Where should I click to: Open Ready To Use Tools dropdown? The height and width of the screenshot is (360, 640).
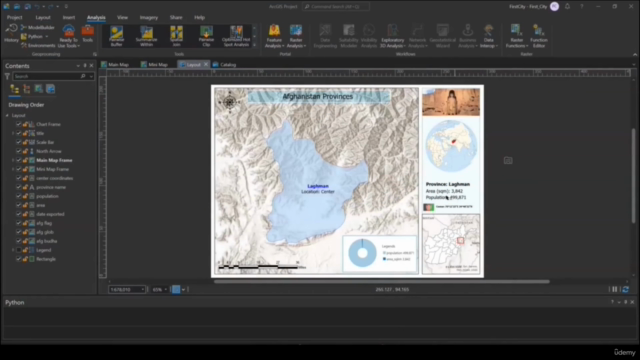coord(79,46)
